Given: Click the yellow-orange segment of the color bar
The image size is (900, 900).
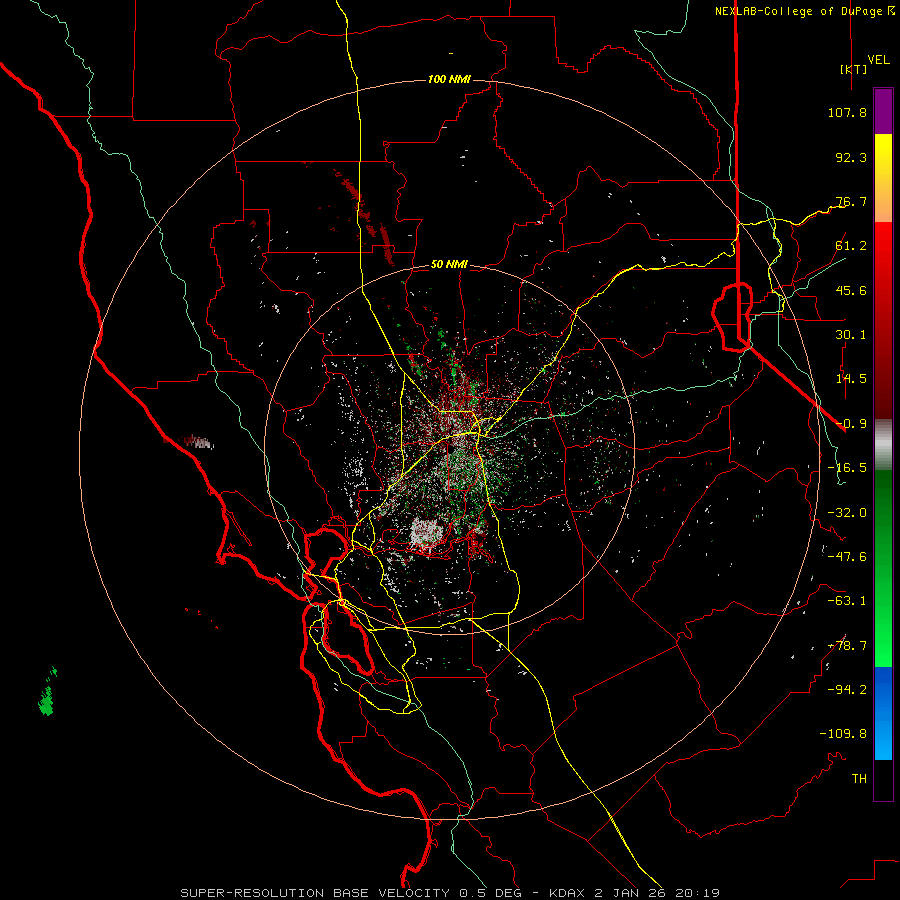Looking at the screenshot, I should pos(883,178).
